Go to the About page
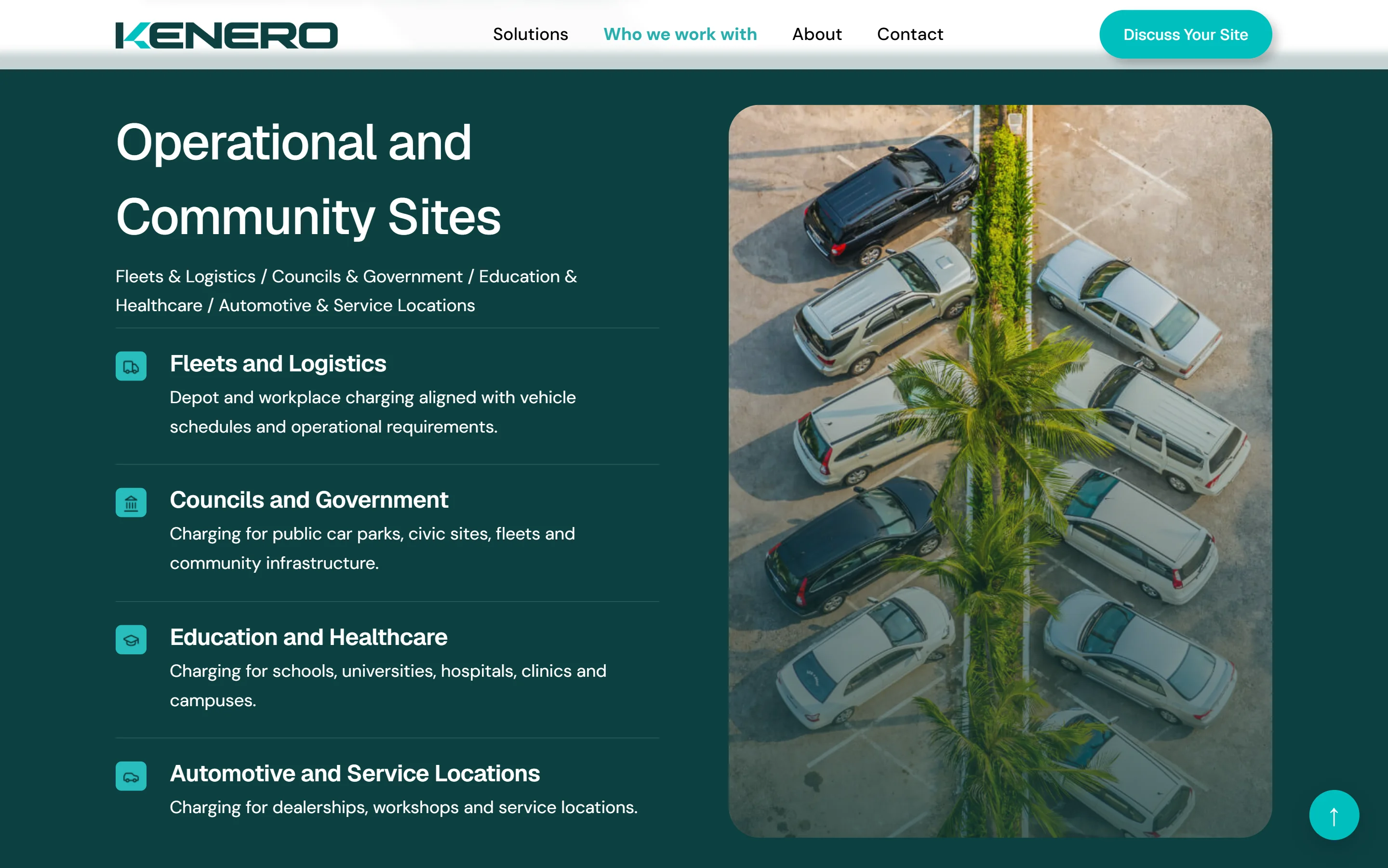The width and height of the screenshot is (1388, 868). [816, 35]
